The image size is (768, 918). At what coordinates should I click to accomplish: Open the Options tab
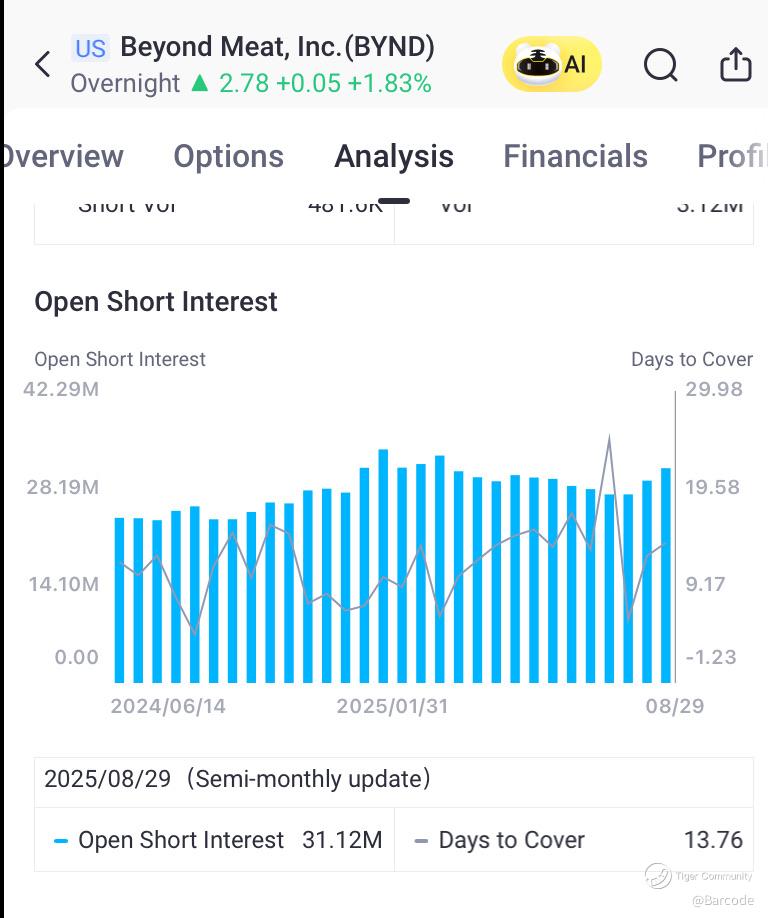pos(228,157)
